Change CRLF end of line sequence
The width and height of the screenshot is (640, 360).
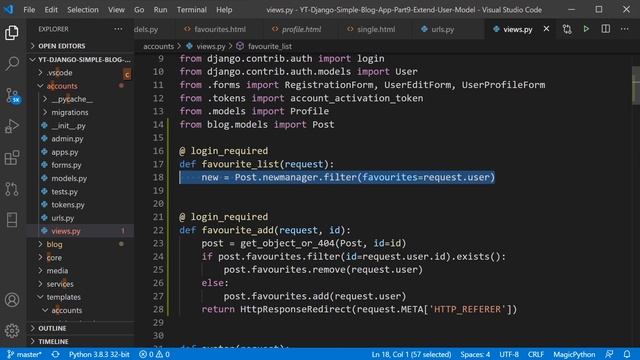coord(536,354)
